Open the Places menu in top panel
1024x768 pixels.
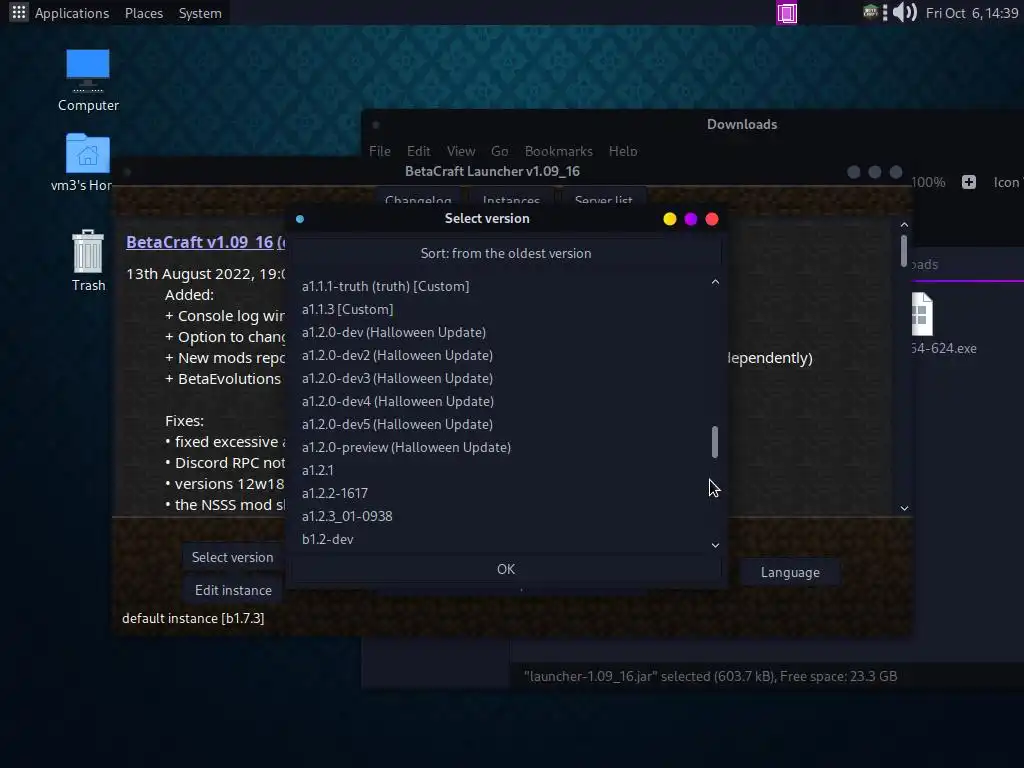tap(144, 13)
